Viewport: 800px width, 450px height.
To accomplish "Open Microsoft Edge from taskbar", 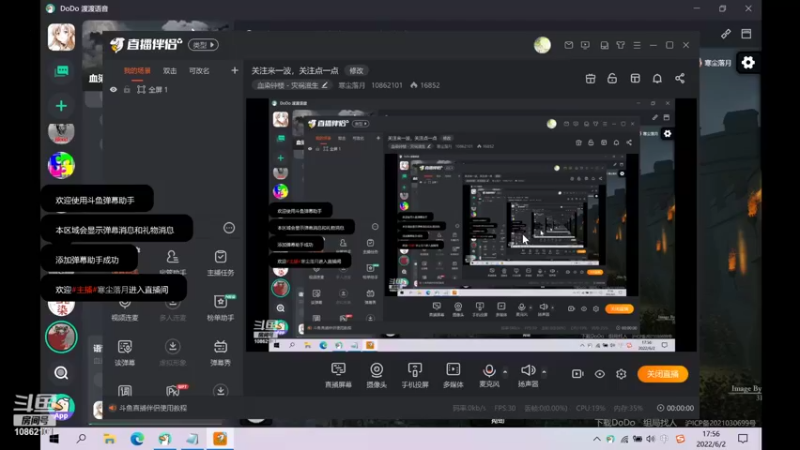I will (137, 439).
